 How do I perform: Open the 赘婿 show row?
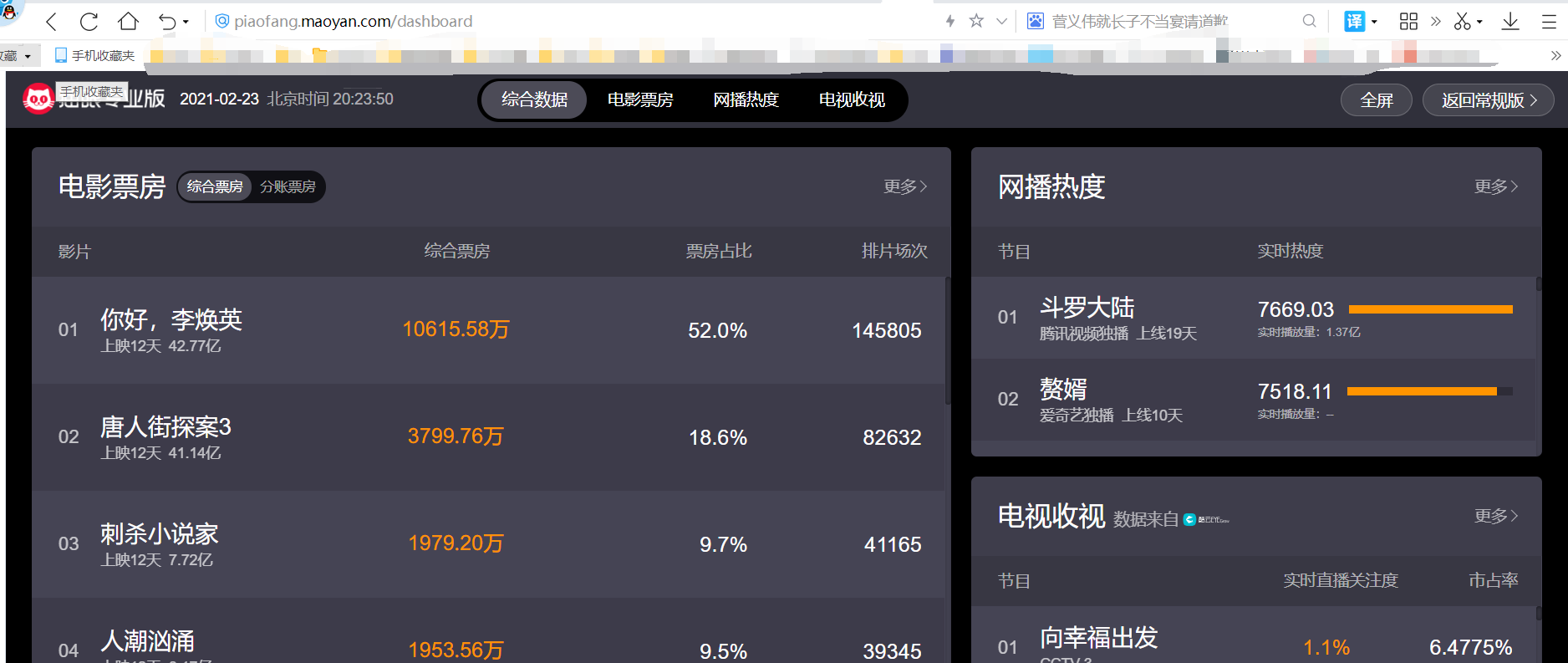(1254, 400)
